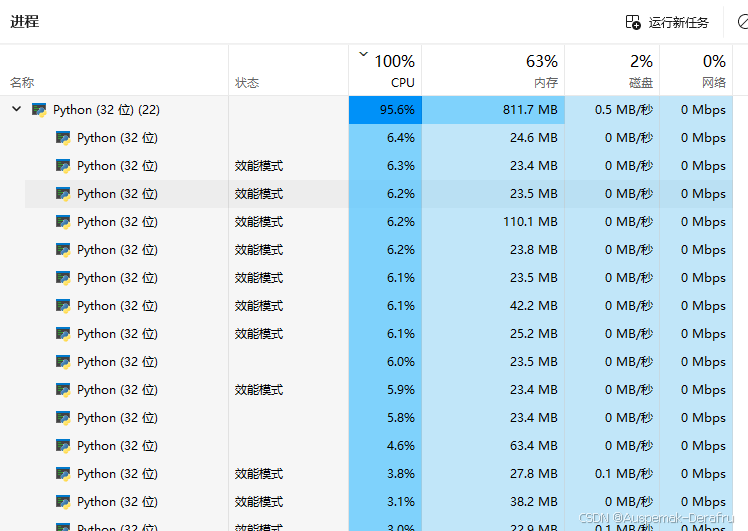This screenshot has height=531, width=748.
Task: Click Python icon in the 110.1 MB row
Action: tap(63, 222)
